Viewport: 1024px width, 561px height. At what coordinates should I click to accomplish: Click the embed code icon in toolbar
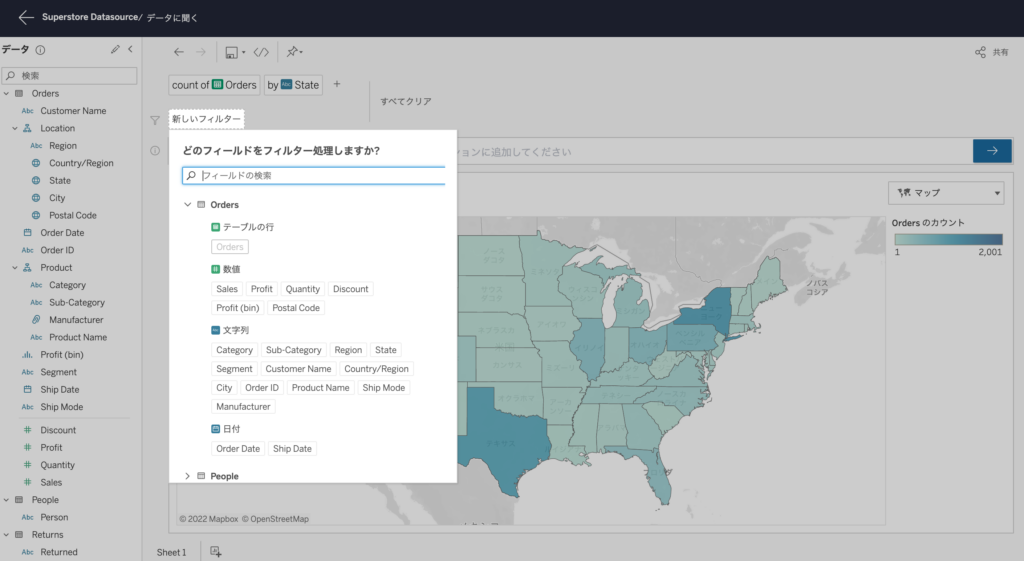point(261,52)
